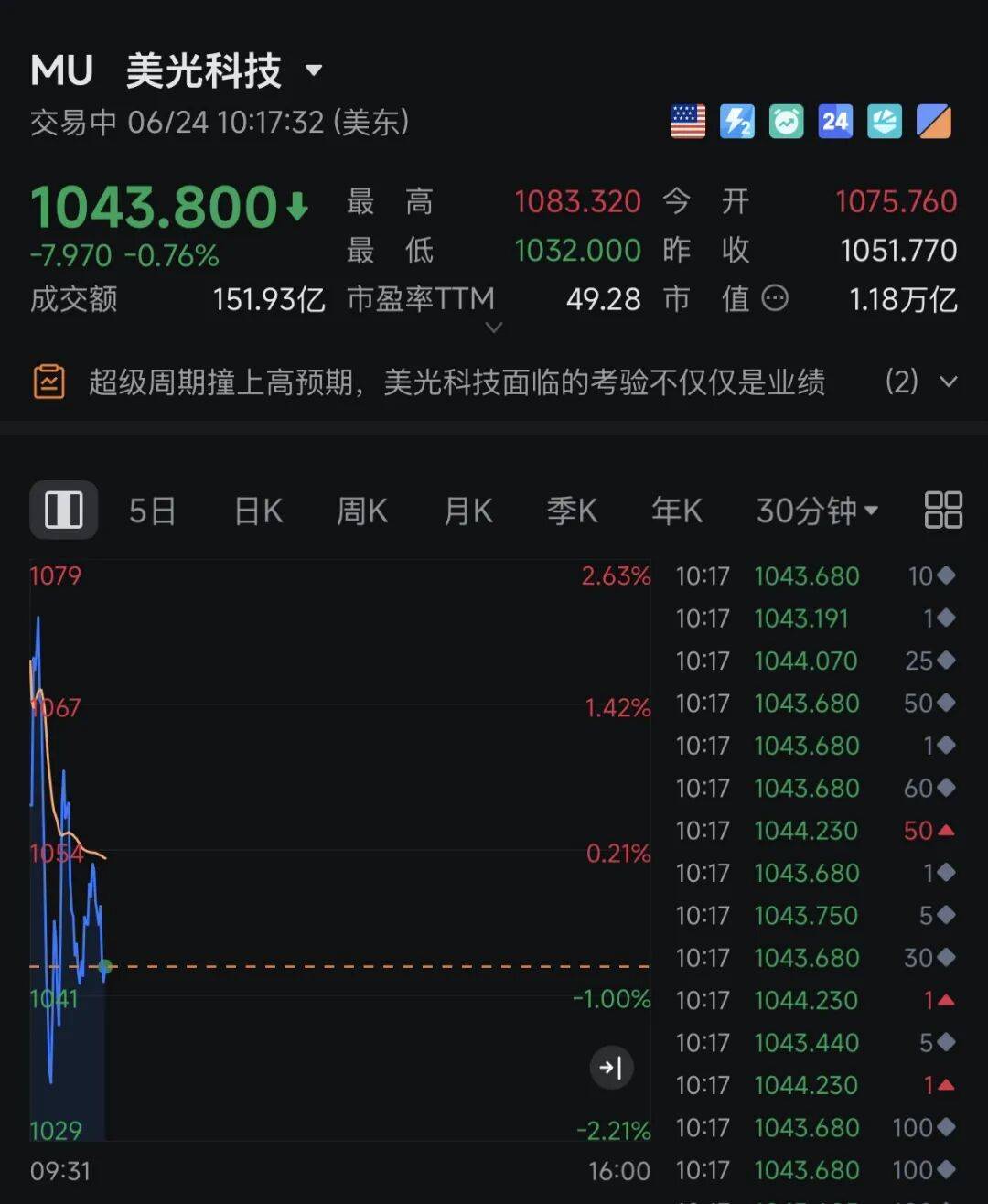The image size is (988, 1204).
Task: Open the green alarm clock alert icon
Action: 787,122
